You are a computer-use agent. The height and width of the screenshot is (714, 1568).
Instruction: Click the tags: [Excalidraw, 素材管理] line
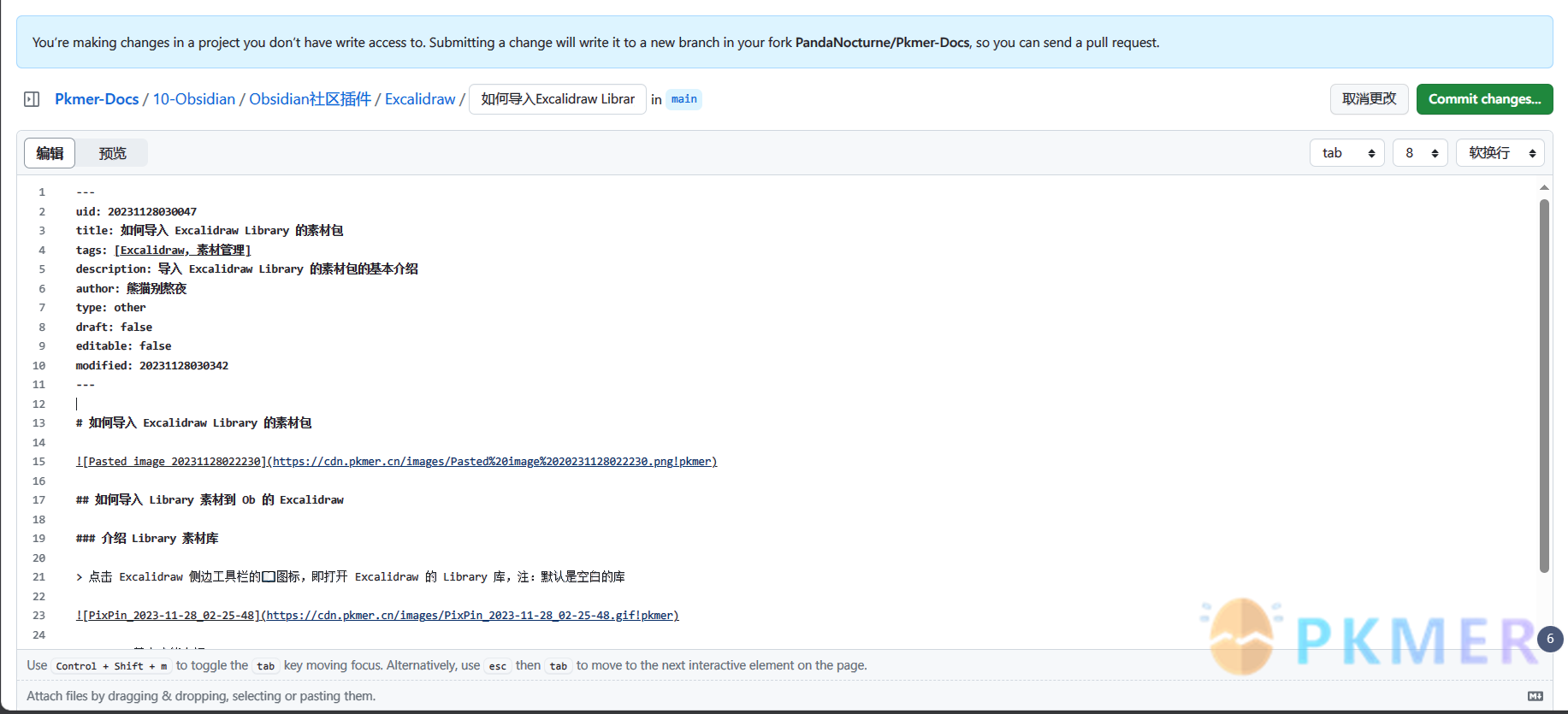tap(163, 250)
